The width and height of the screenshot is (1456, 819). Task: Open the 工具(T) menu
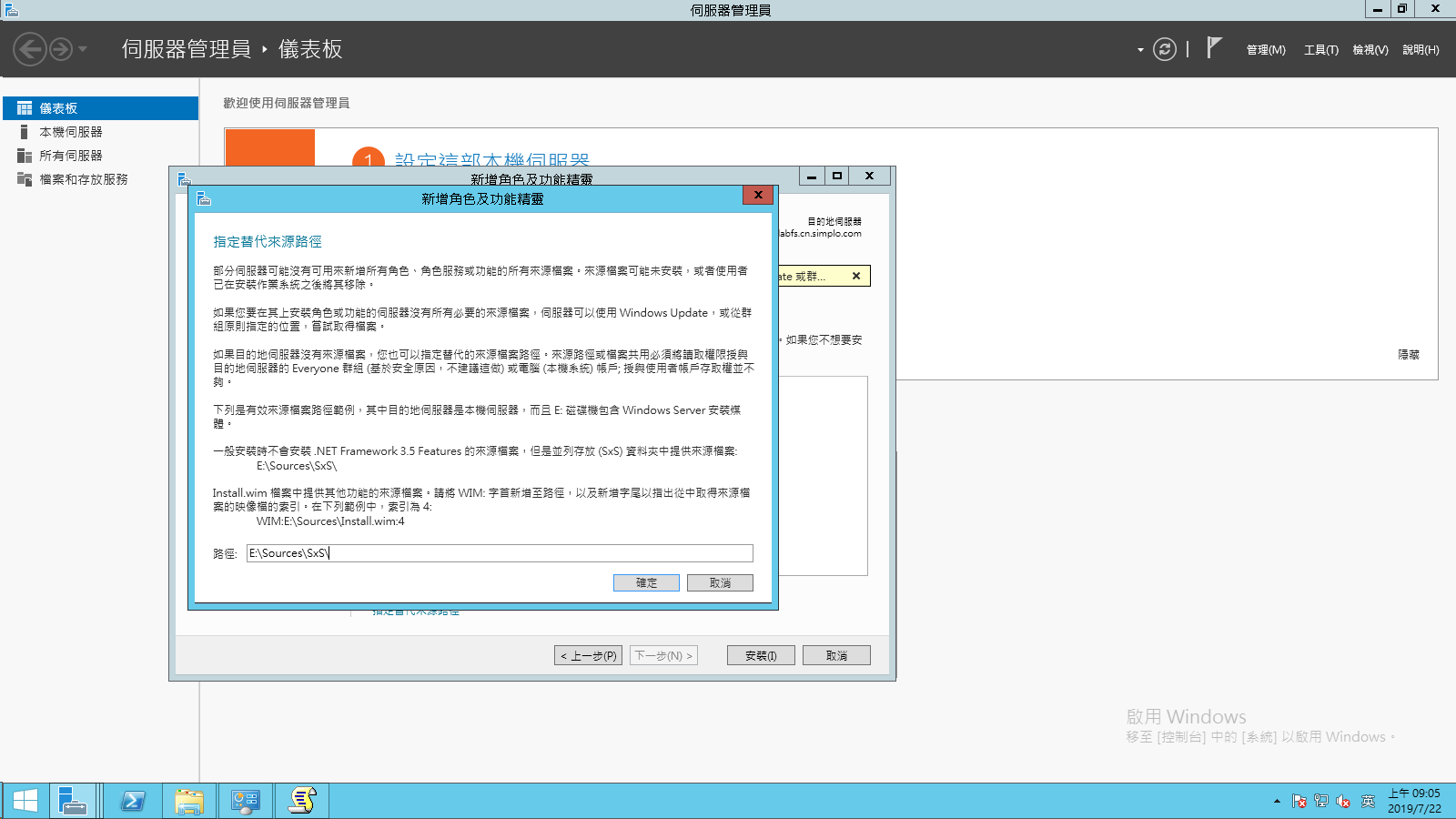(x=1319, y=50)
